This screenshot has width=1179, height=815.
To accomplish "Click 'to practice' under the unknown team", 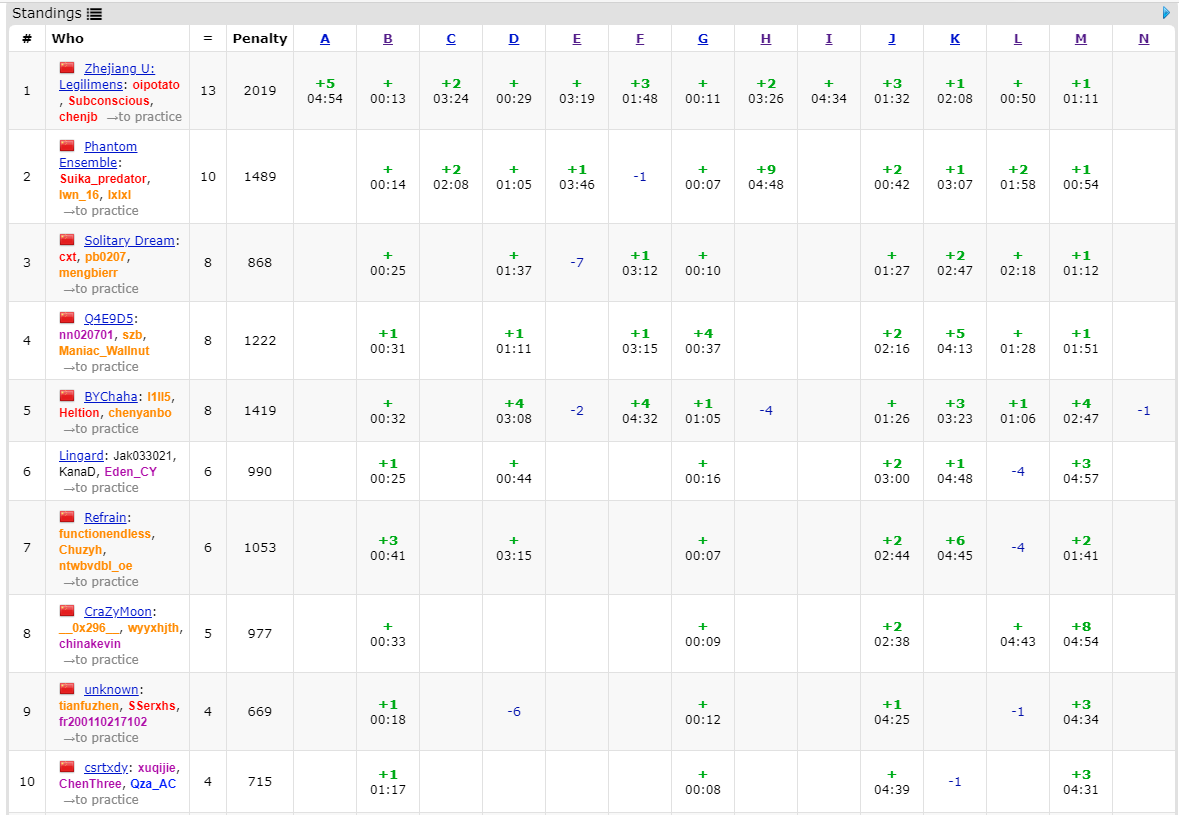I will tap(101, 738).
